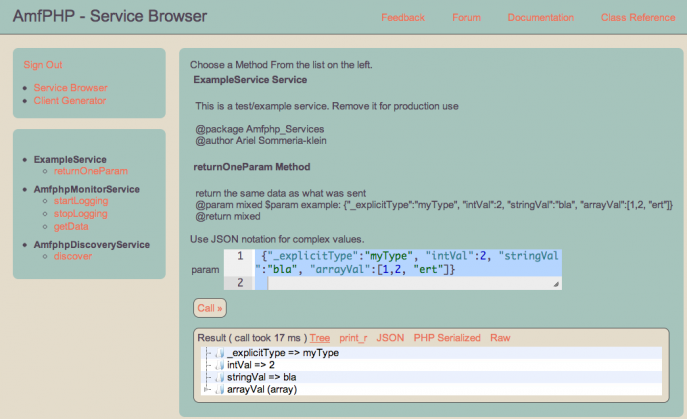This screenshot has height=419, width=687.
Task: Click 'return the same data as what was sent'
Action: click(280, 193)
